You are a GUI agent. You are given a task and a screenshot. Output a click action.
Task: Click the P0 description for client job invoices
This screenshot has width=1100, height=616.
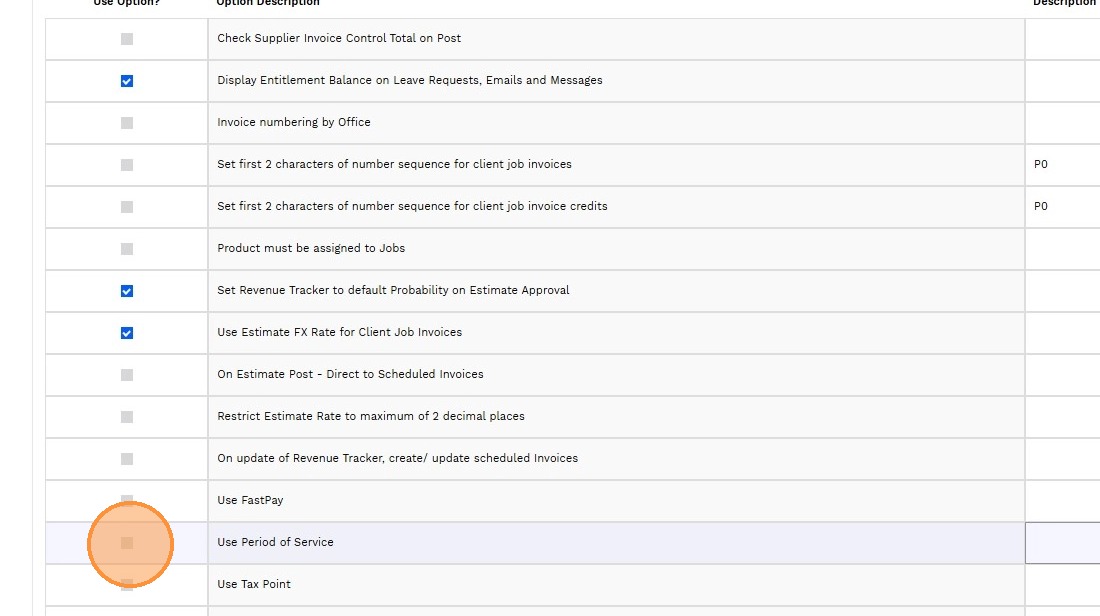[1041, 164]
